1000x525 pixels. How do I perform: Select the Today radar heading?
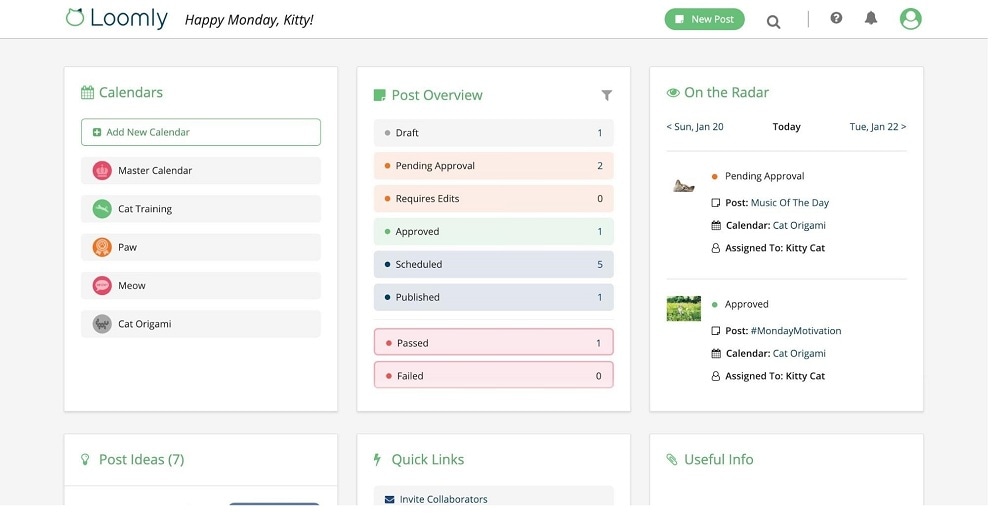786,127
